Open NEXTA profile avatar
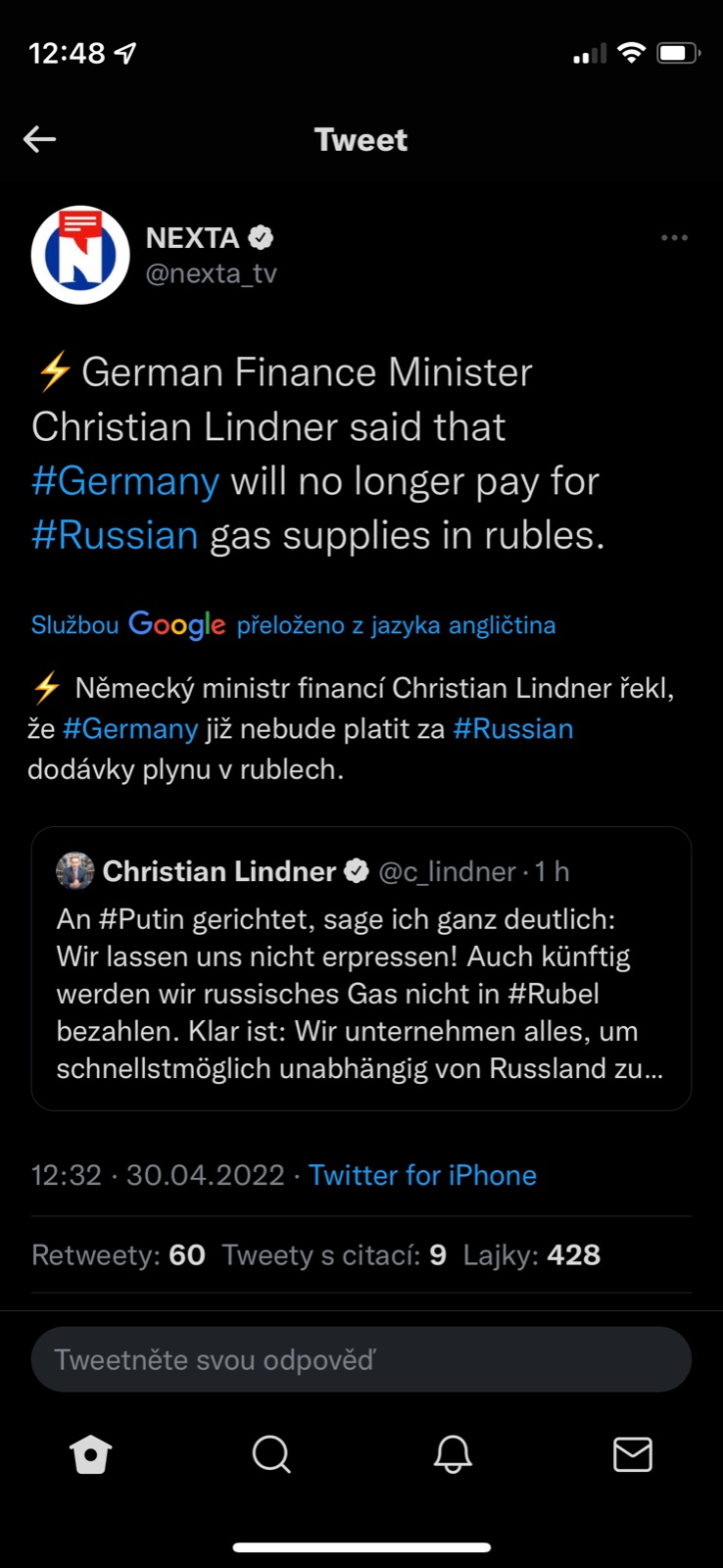 80,255
